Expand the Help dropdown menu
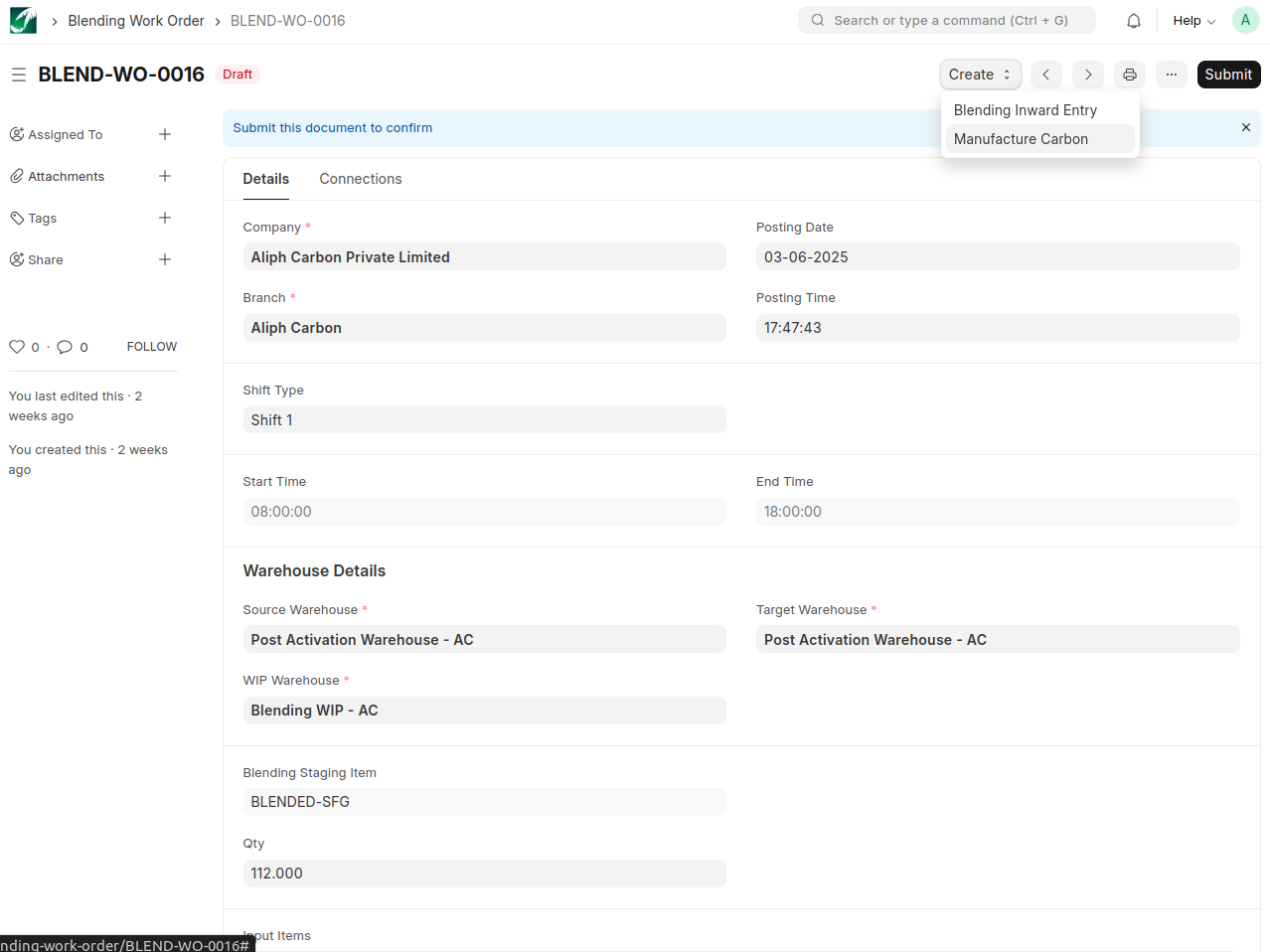 [1193, 21]
